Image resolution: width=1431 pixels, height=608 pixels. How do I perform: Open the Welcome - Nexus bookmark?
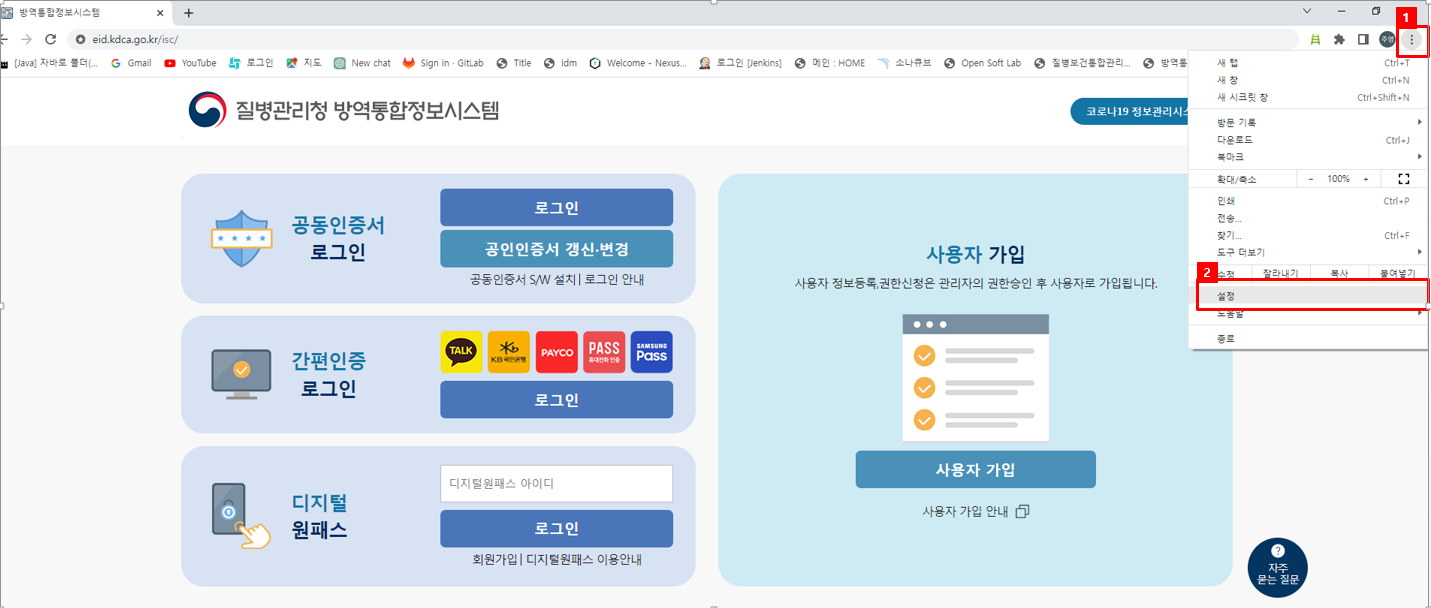[638, 63]
